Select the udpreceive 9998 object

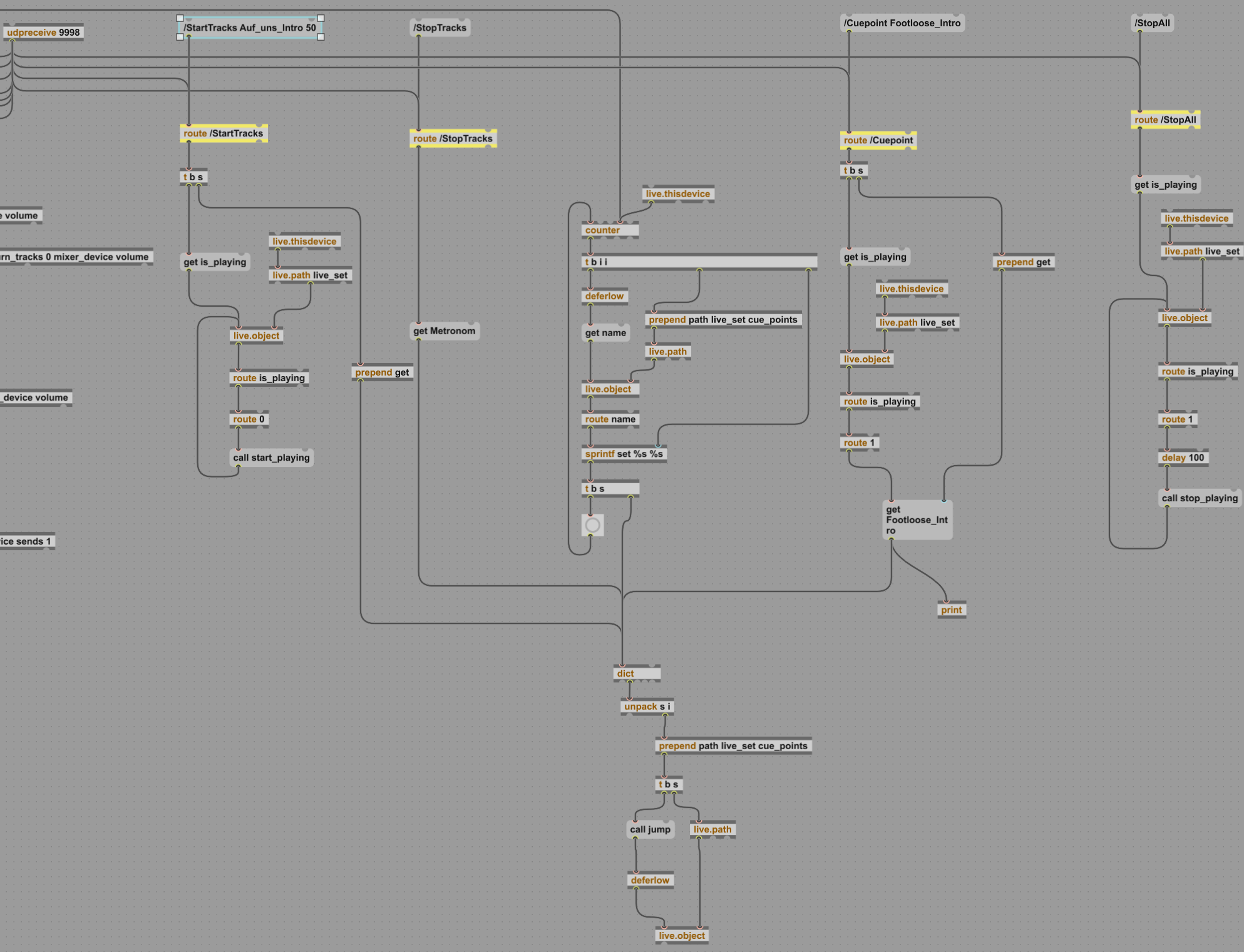click(43, 33)
